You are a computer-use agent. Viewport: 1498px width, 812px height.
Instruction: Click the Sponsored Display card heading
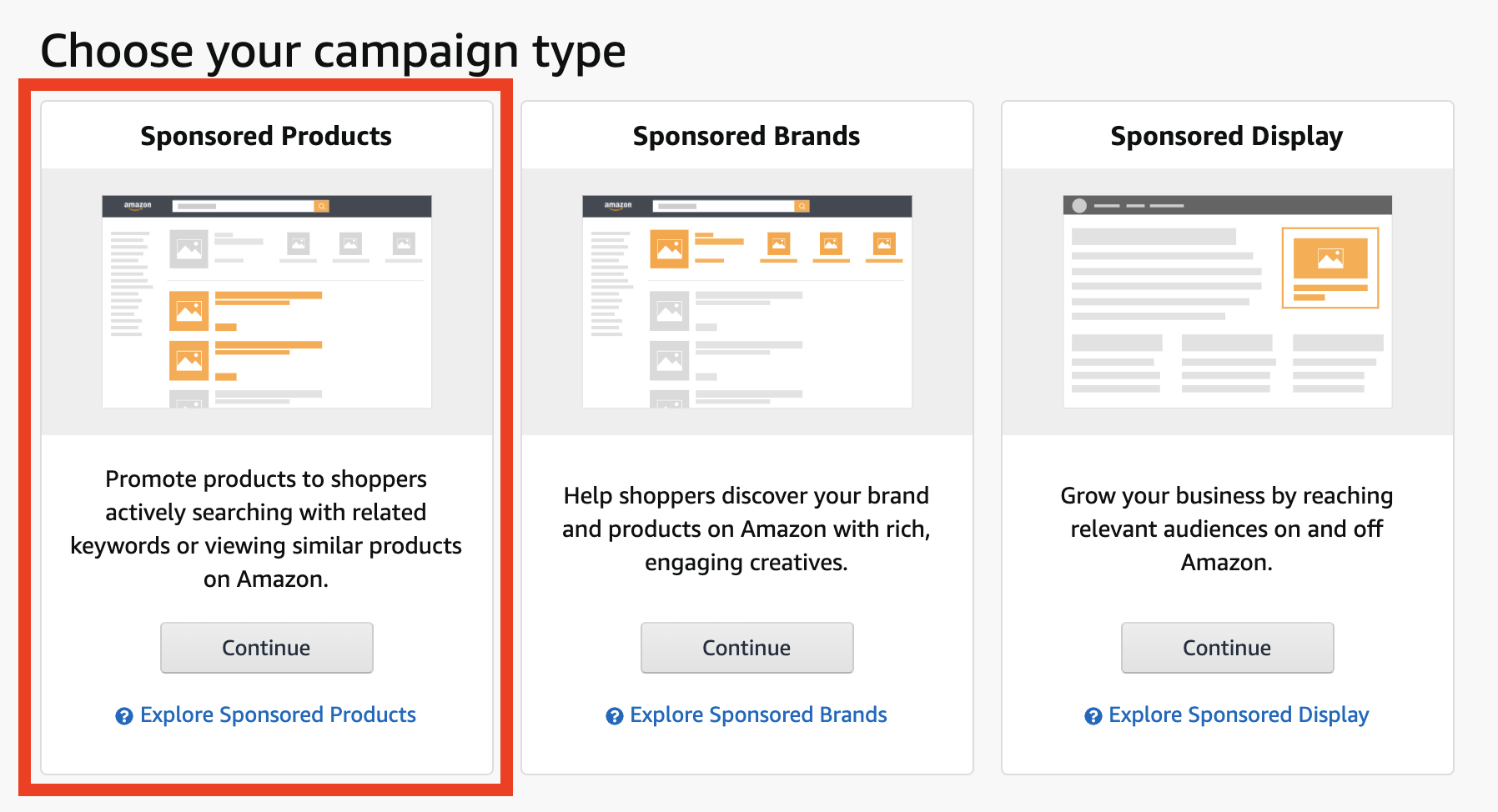pos(1227,136)
